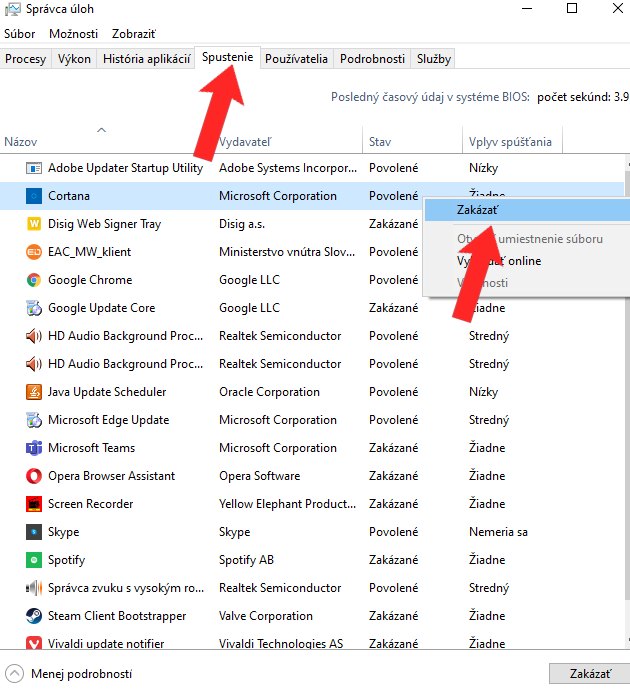Select the Screen Recorder entry name
Image resolution: width=630 pixels, height=694 pixels.
tap(90, 504)
